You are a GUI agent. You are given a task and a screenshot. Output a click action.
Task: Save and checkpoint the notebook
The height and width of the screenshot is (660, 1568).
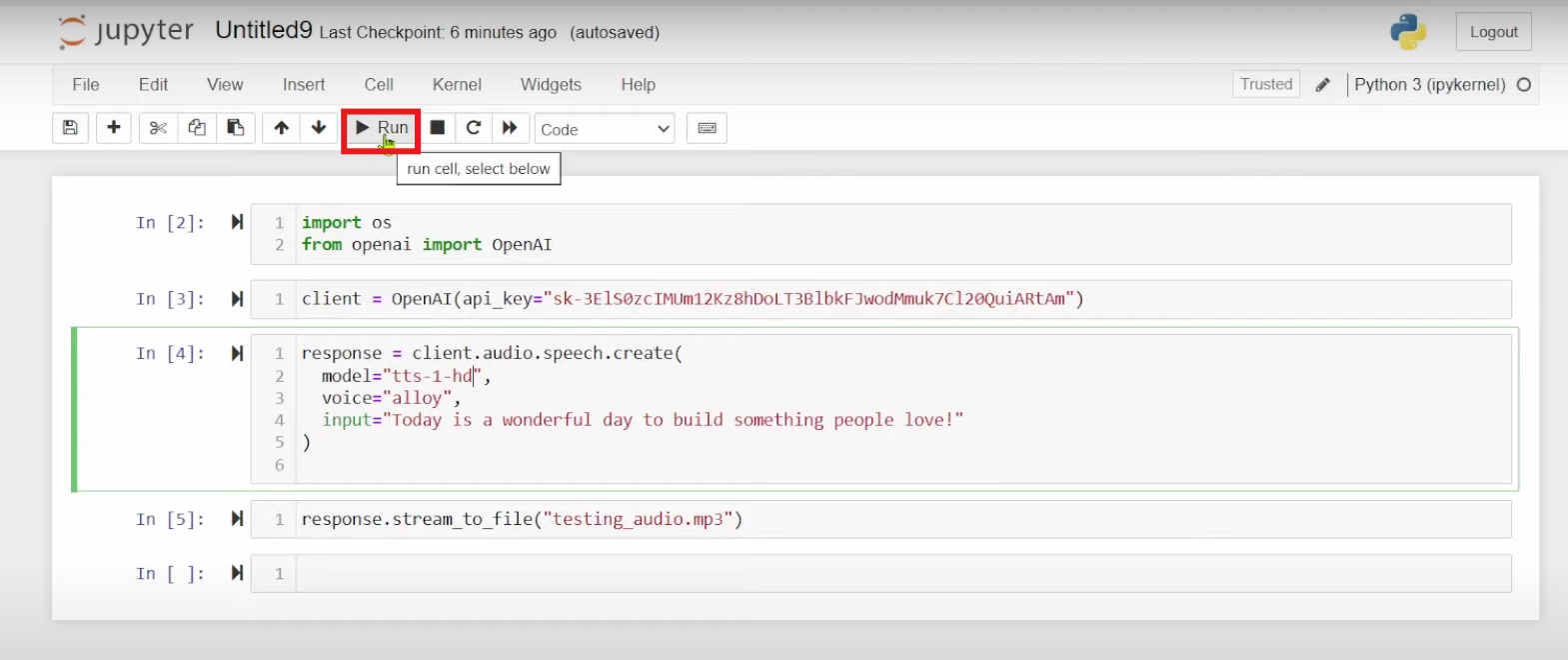point(70,128)
